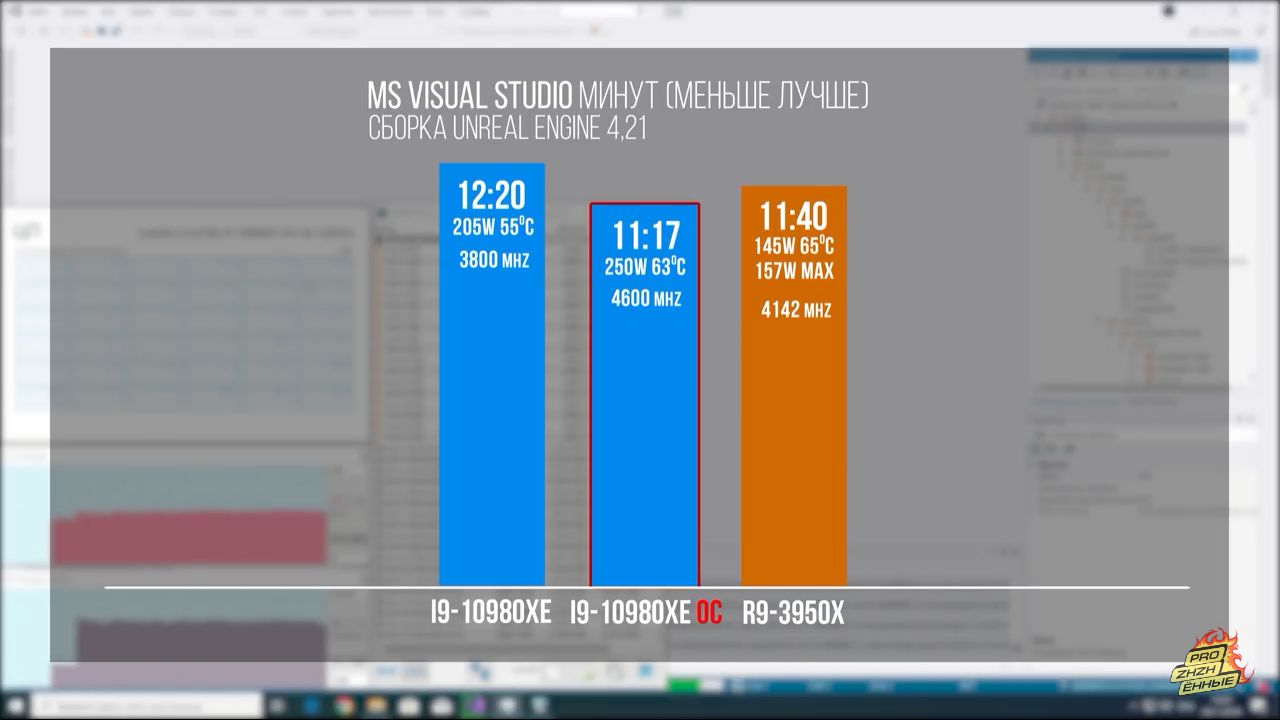Click the 4142 MHz frequency label
Viewport: 1280px width, 720px height.
(x=796, y=310)
